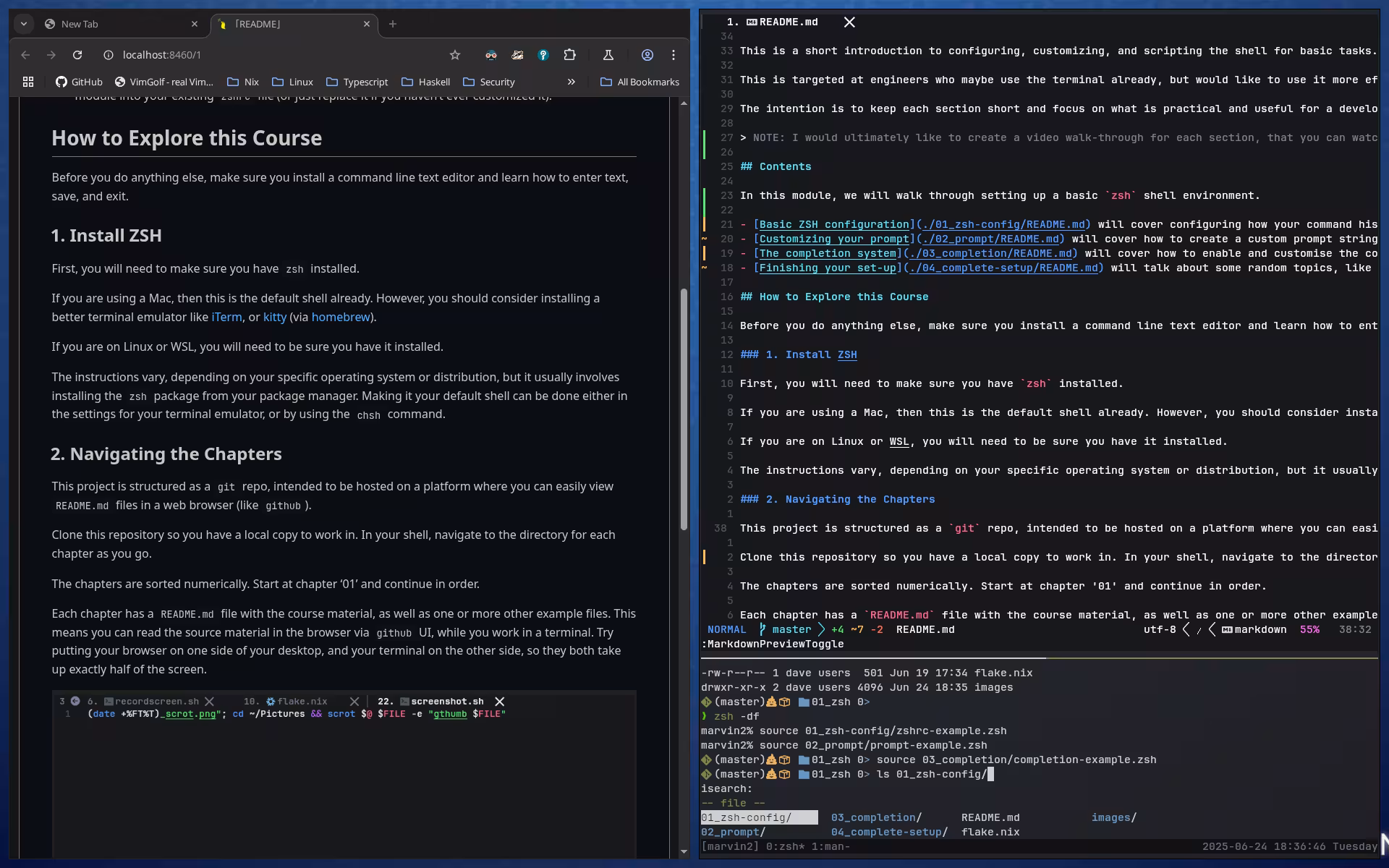
Task: Click 'Finishing your set-up' link text in editor
Action: click(x=828, y=268)
